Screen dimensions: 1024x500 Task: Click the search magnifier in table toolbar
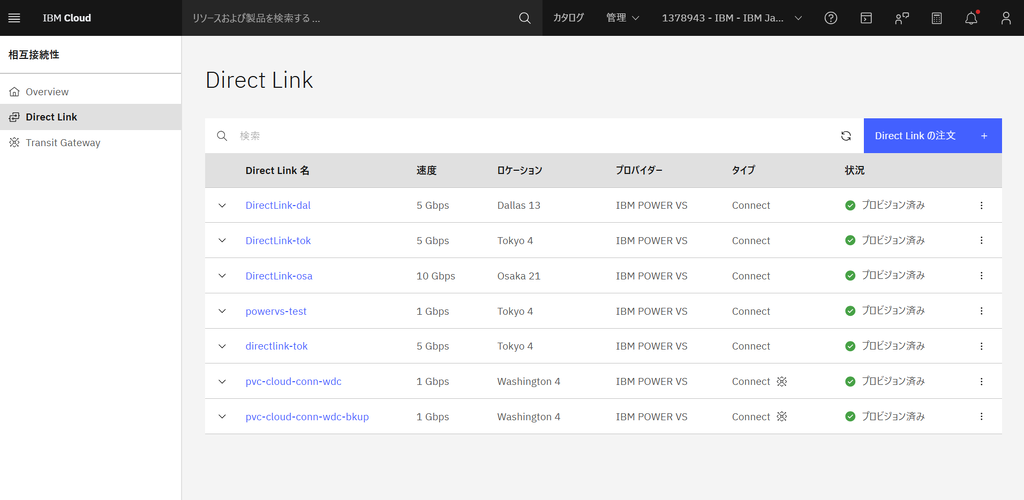(222, 136)
